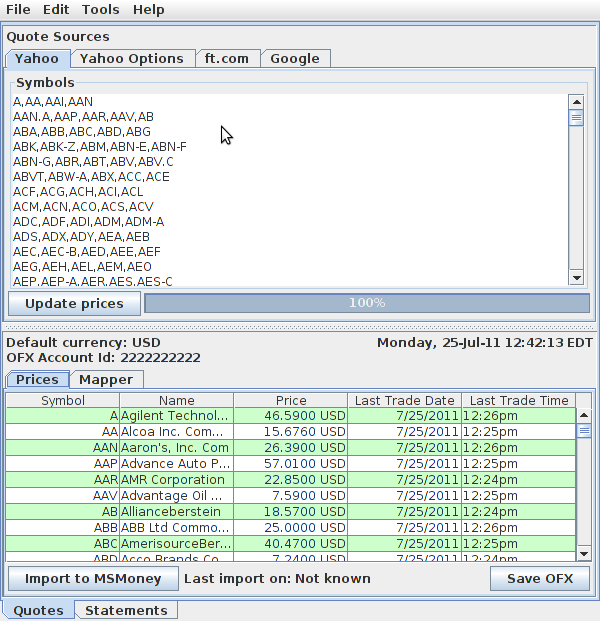Open the File menu
Viewport: 600px width, 621px height.
pyautogui.click(x=18, y=10)
